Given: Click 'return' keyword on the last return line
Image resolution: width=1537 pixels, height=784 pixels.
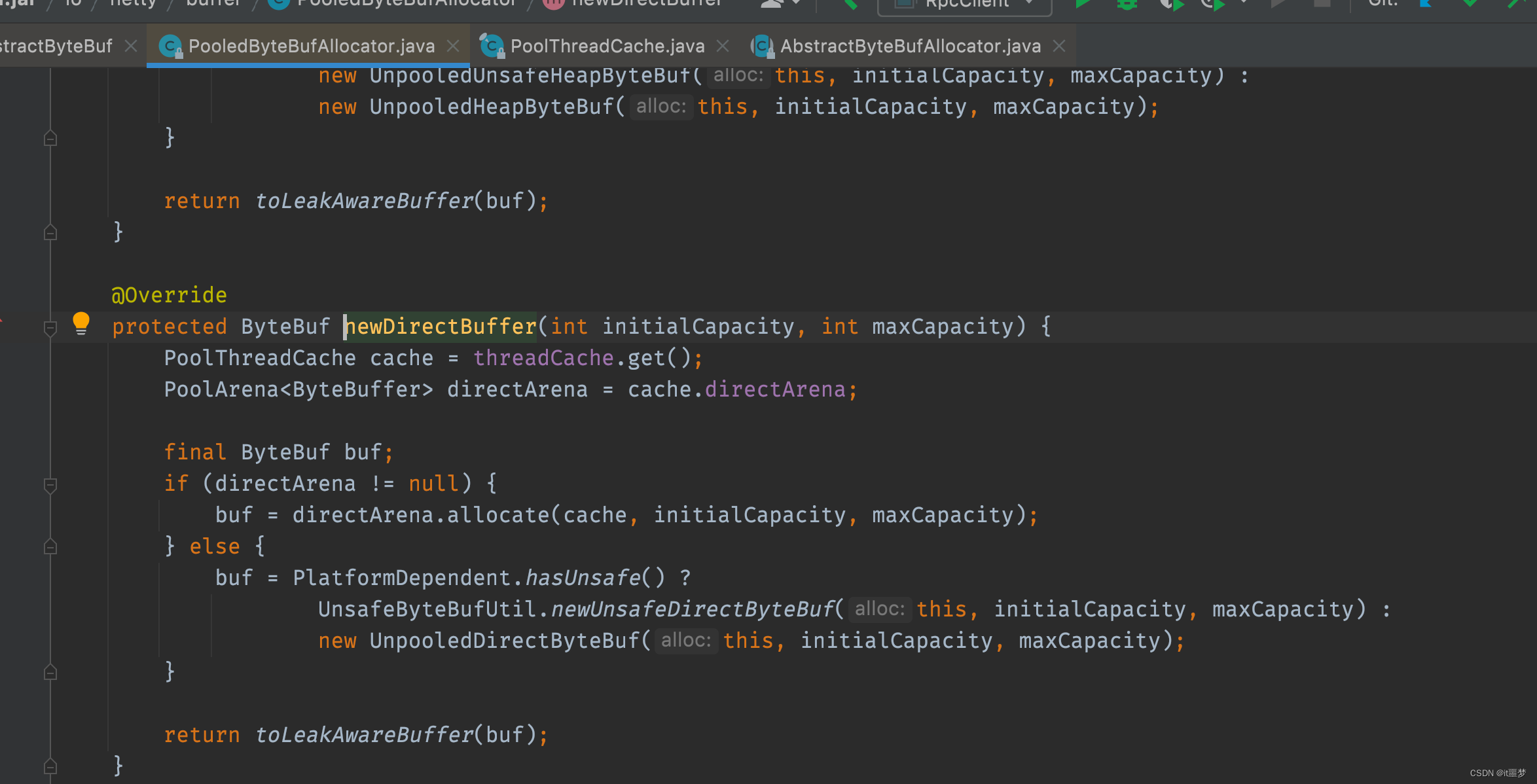Looking at the screenshot, I should 202,735.
